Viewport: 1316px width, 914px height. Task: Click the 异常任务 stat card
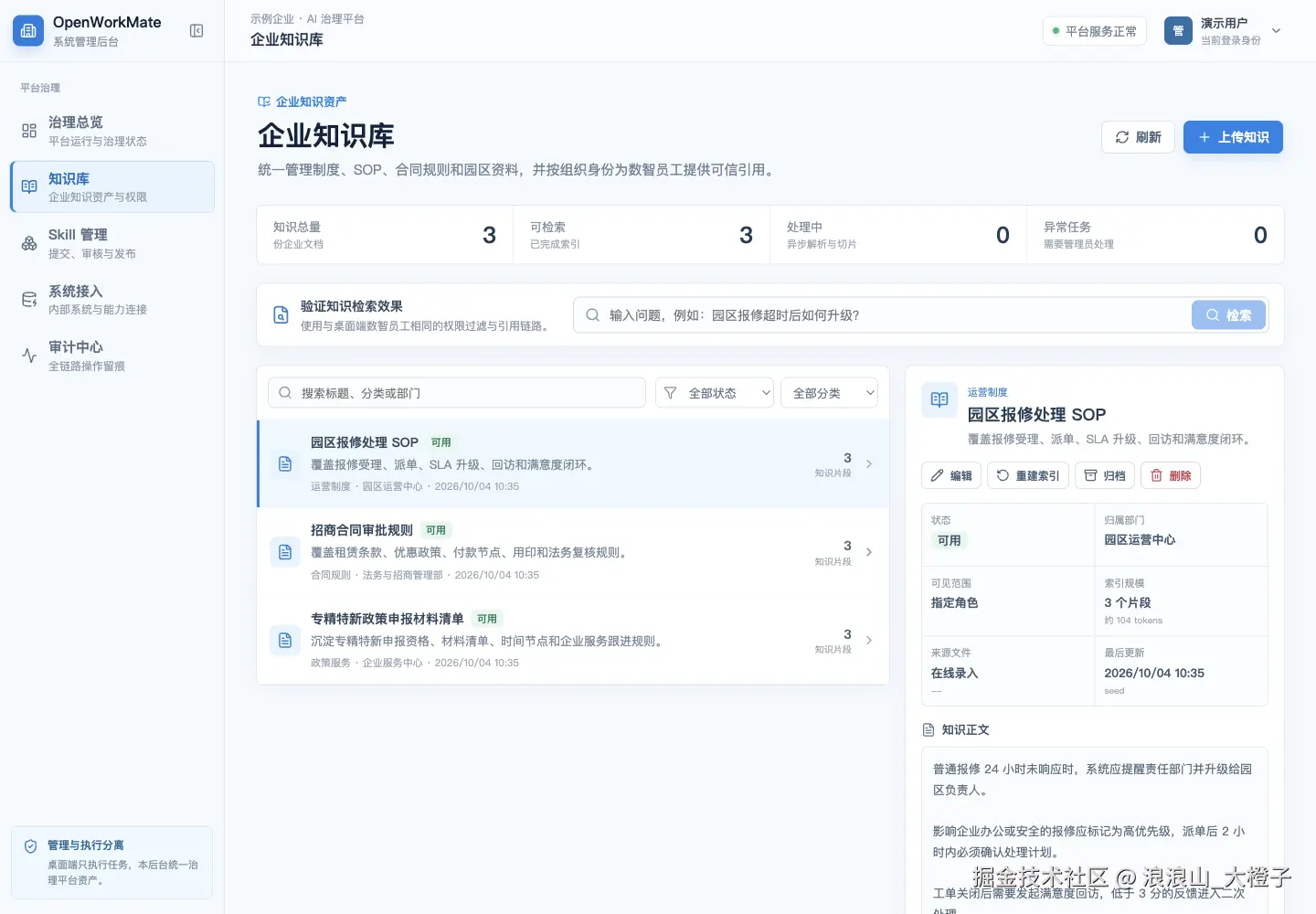pos(1155,235)
